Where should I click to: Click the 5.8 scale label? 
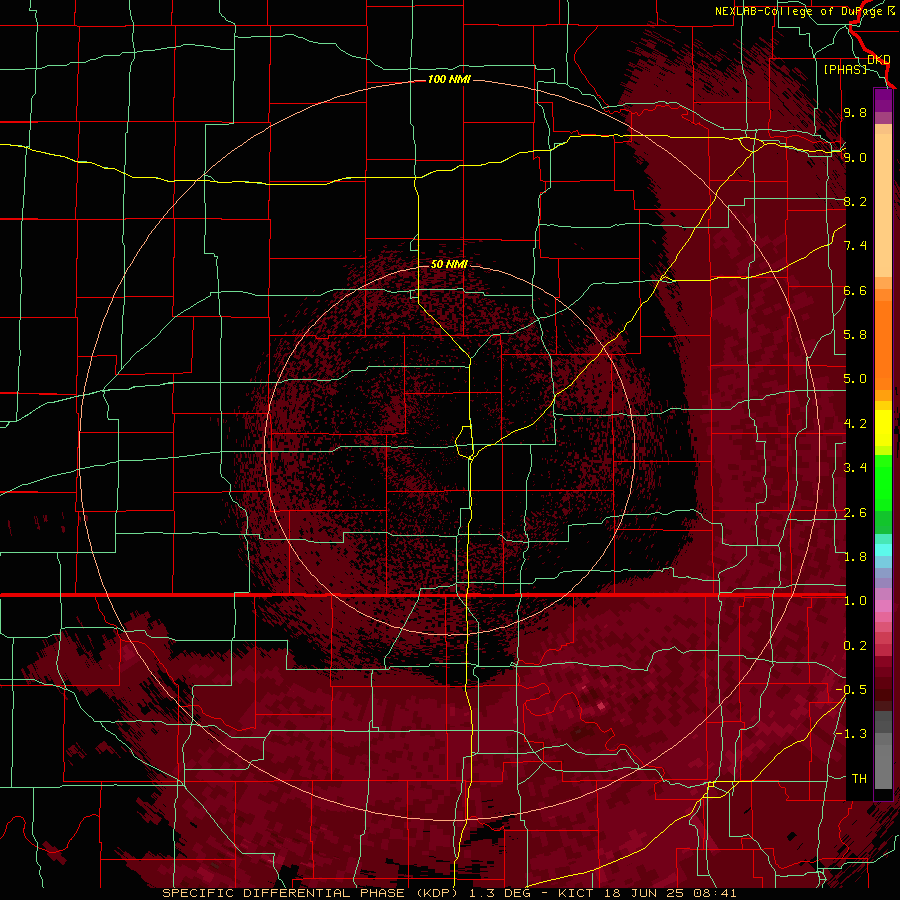(x=855, y=335)
